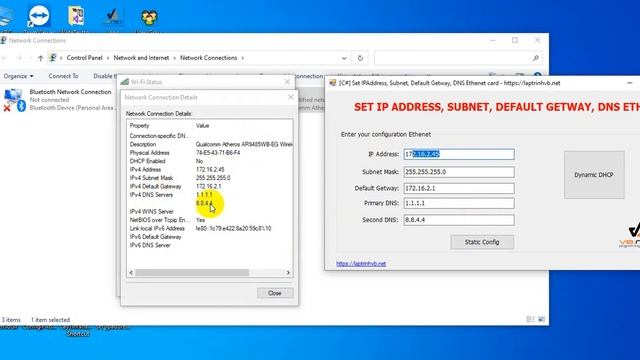Switch to large icons view in status bar
The width and height of the screenshot is (640, 360).
(542, 319)
